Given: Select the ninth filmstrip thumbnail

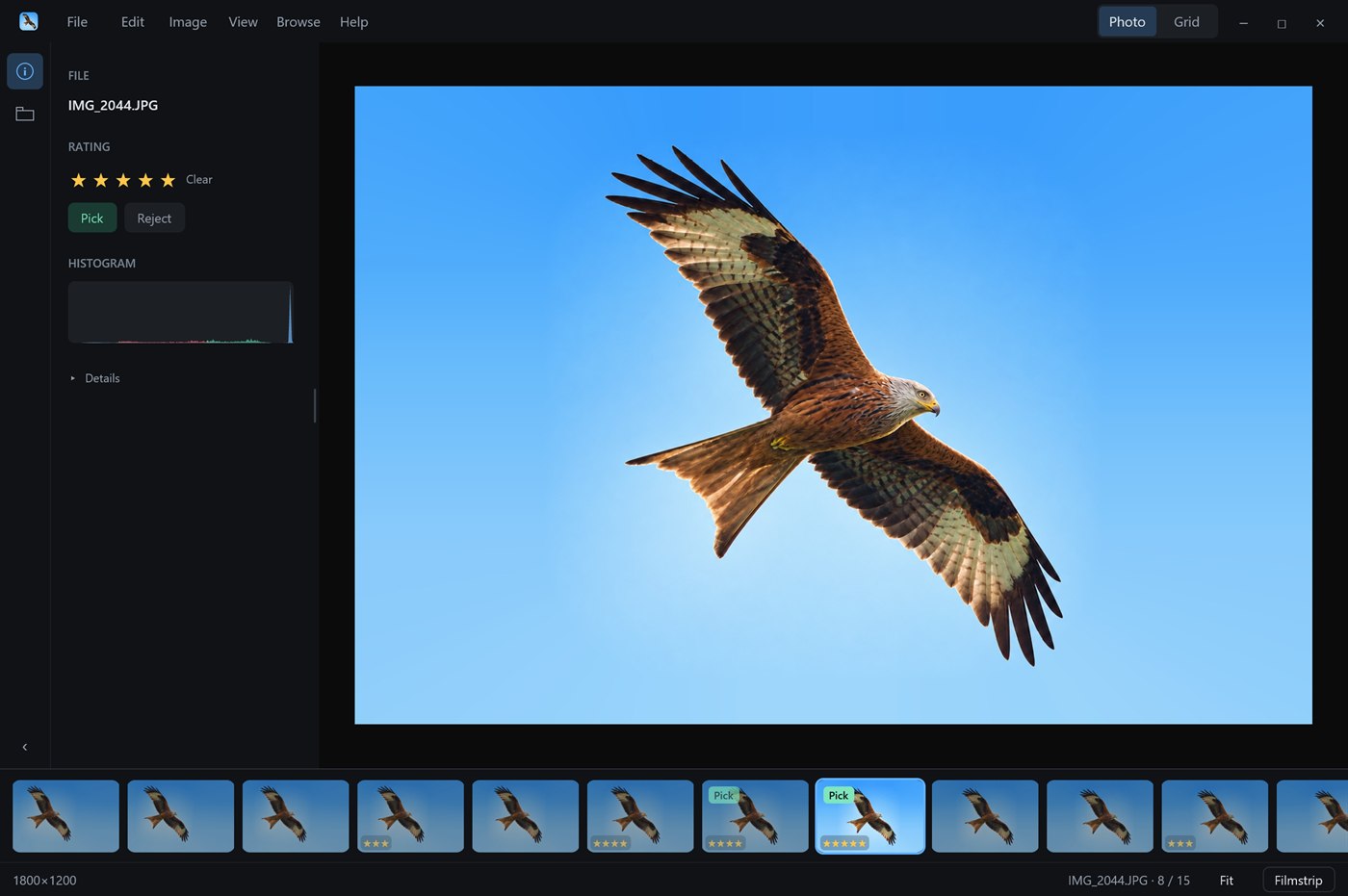Looking at the screenshot, I should pyautogui.click(x=985, y=816).
